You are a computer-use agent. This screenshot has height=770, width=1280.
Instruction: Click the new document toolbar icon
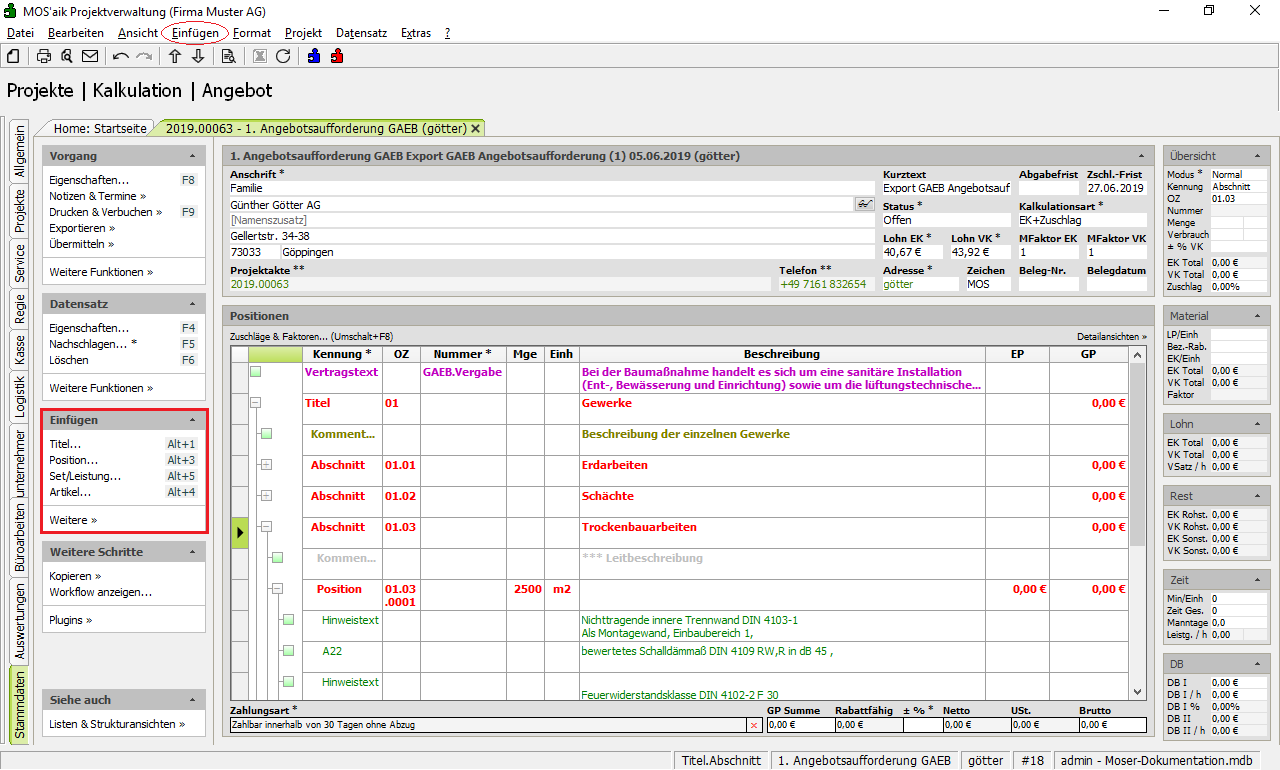(14, 56)
